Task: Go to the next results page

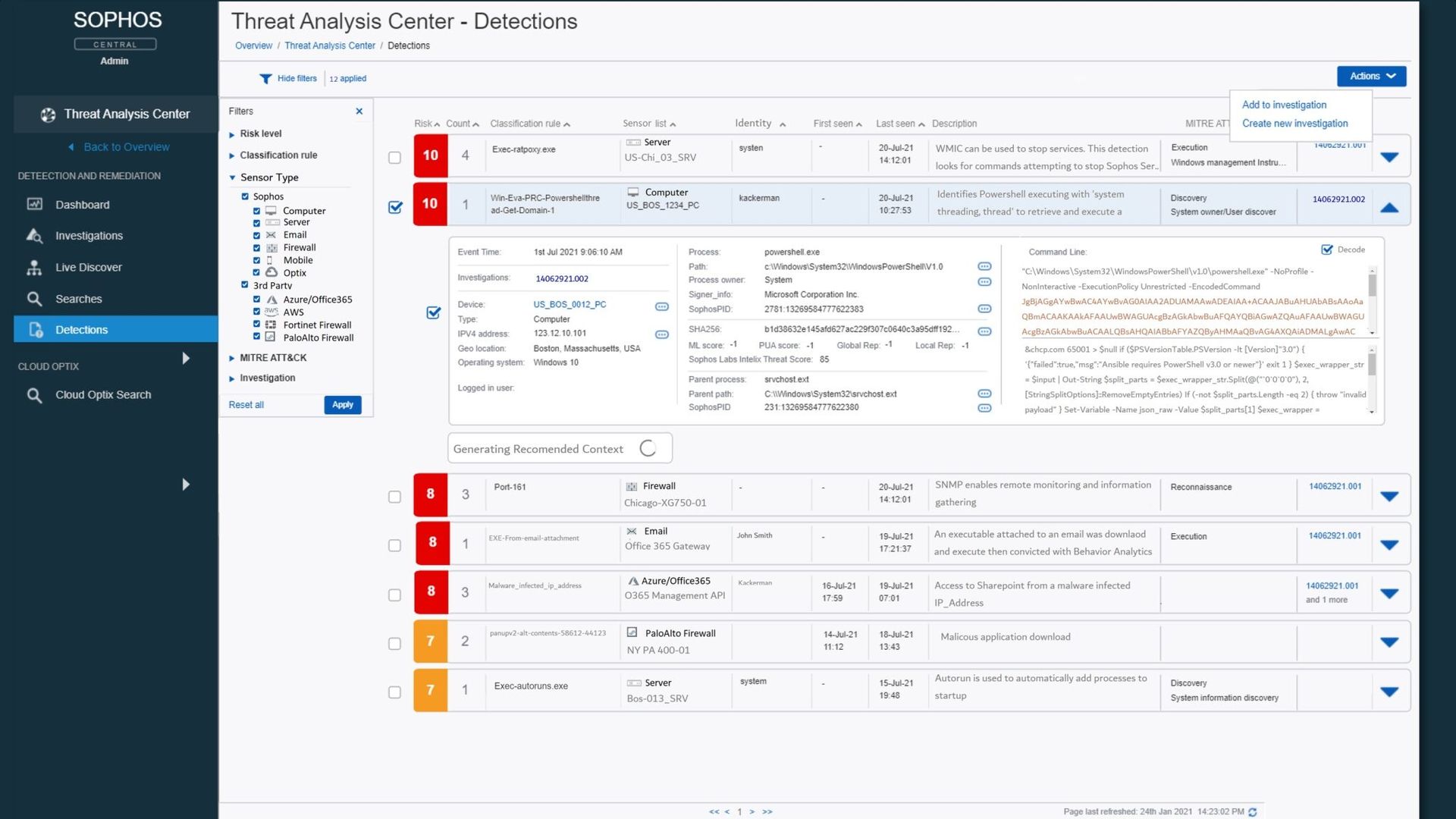Action: point(752,812)
